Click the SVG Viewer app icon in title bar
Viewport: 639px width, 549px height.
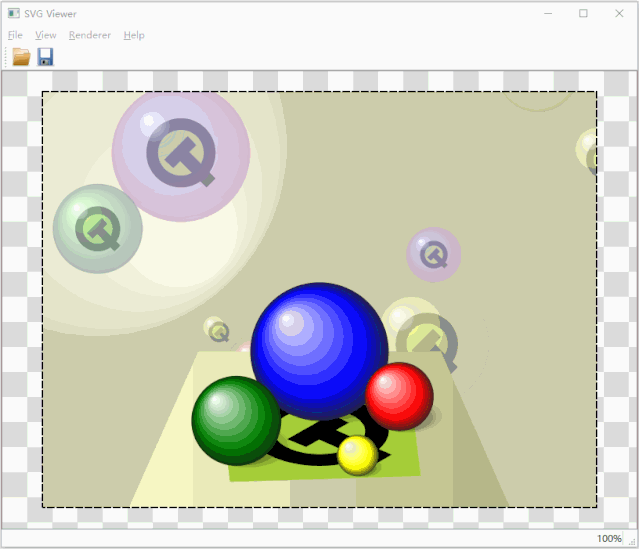(x=13, y=13)
